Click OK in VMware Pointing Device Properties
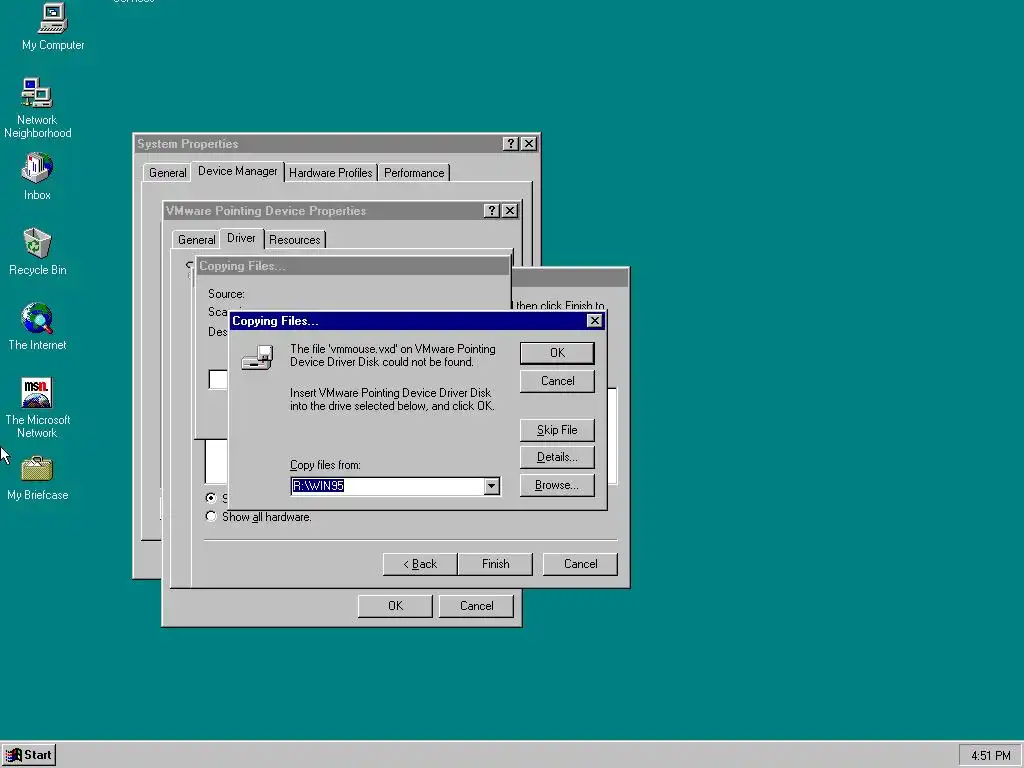The image size is (1024, 768). click(x=395, y=606)
